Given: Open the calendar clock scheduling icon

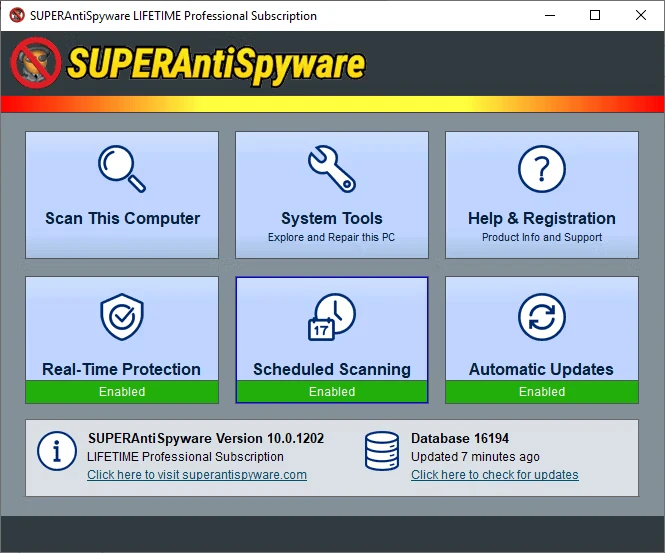Looking at the screenshot, I should coord(331,319).
